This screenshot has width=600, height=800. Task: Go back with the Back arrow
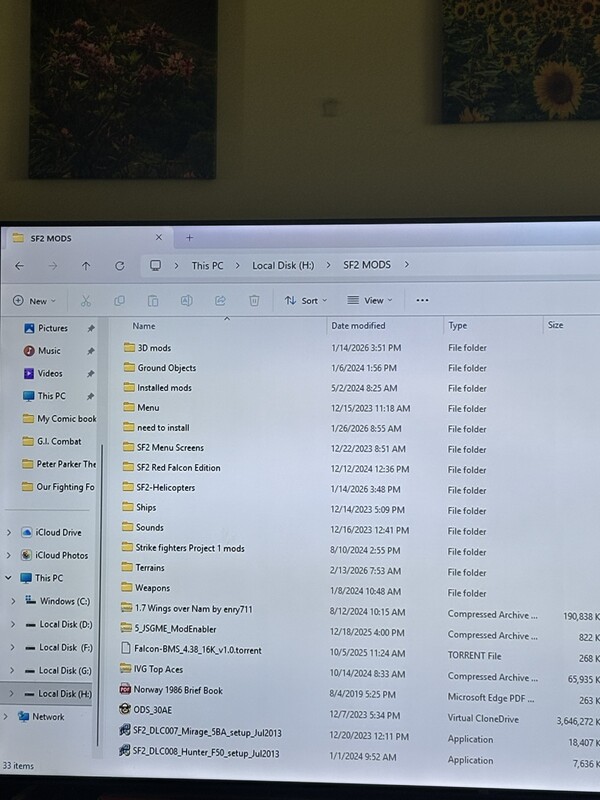[x=19, y=266]
